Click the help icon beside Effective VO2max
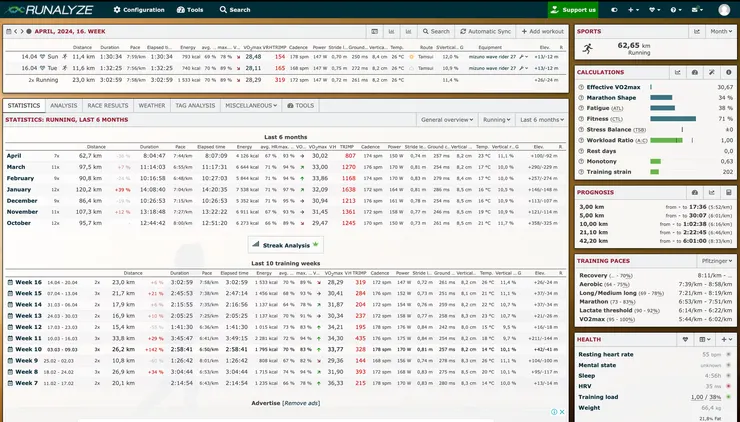Image resolution: width=740 pixels, height=422 pixels. [x=584, y=87]
